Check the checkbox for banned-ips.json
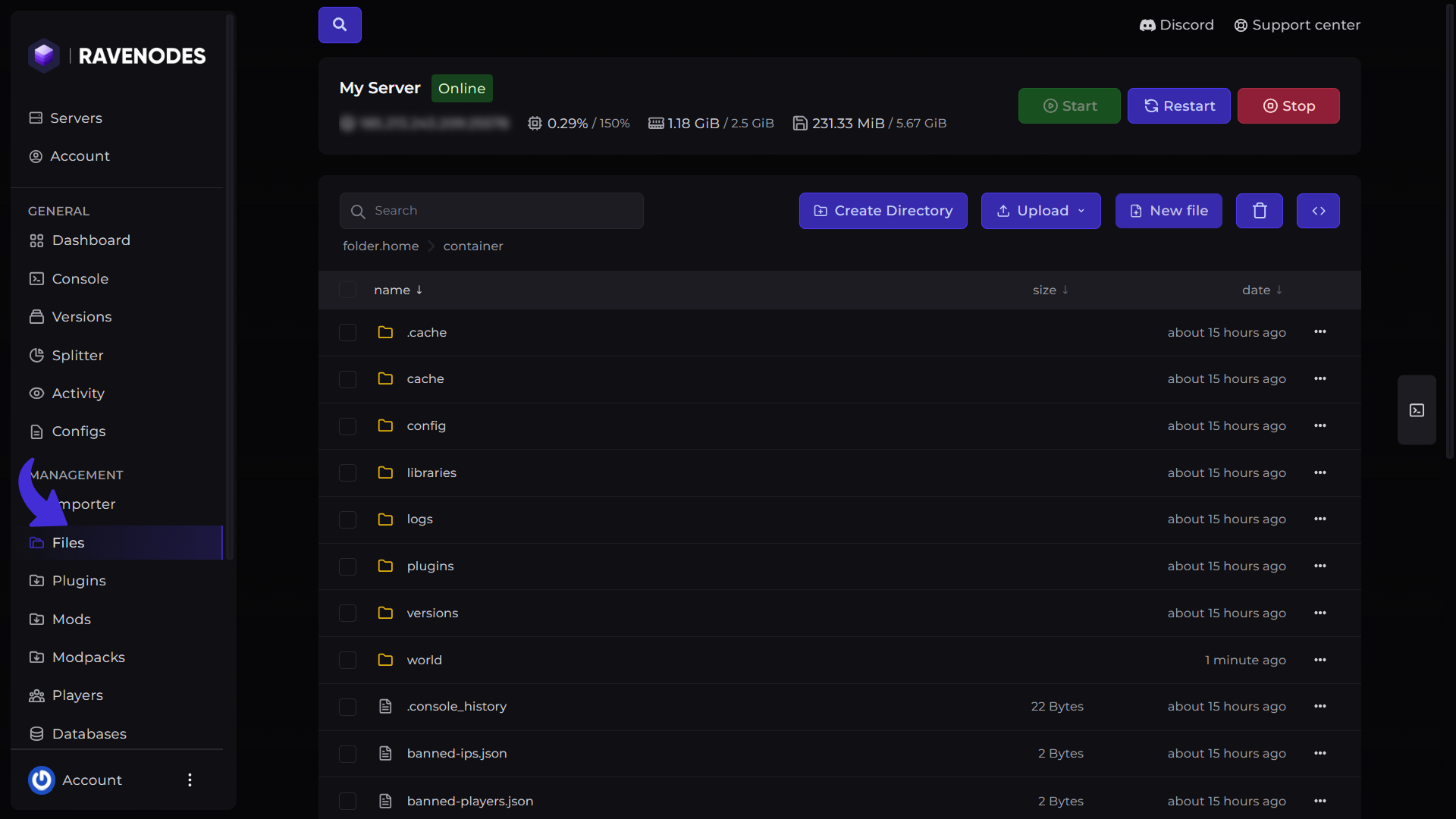 point(347,754)
